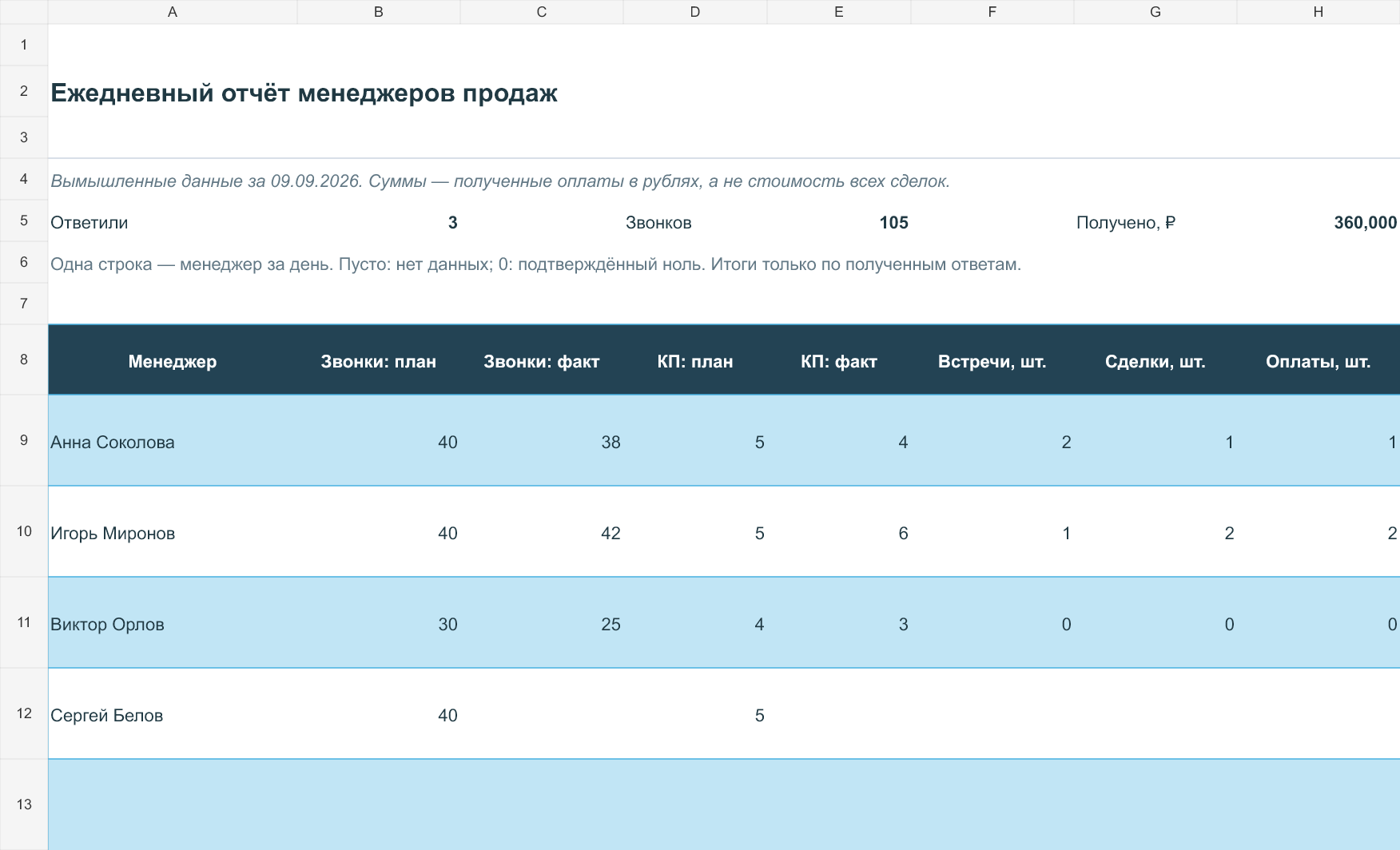Select the 360,000 total cell
The image size is (1400, 850).
pos(1318,222)
